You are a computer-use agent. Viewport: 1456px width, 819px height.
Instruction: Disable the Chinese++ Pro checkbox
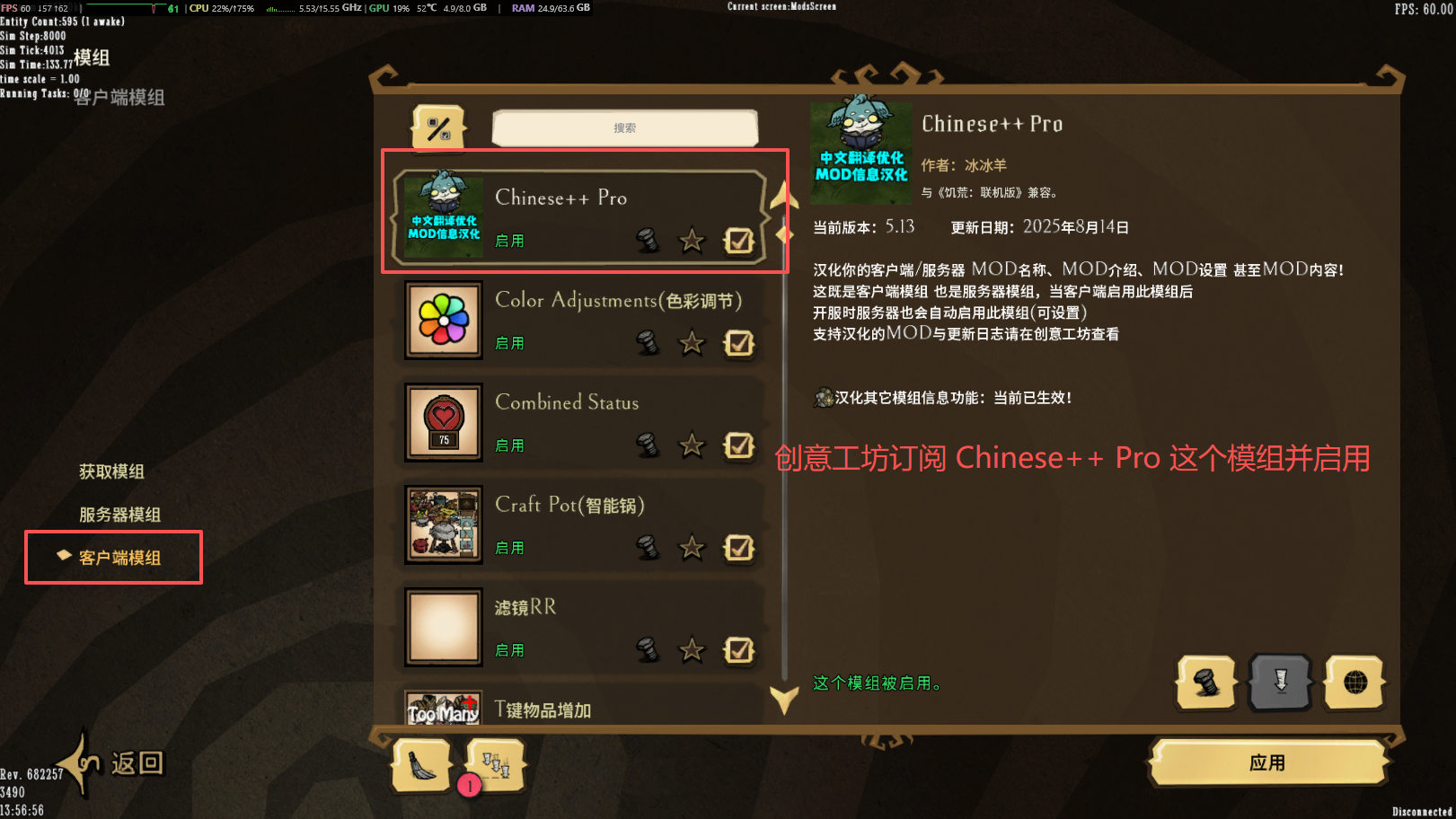pos(738,241)
